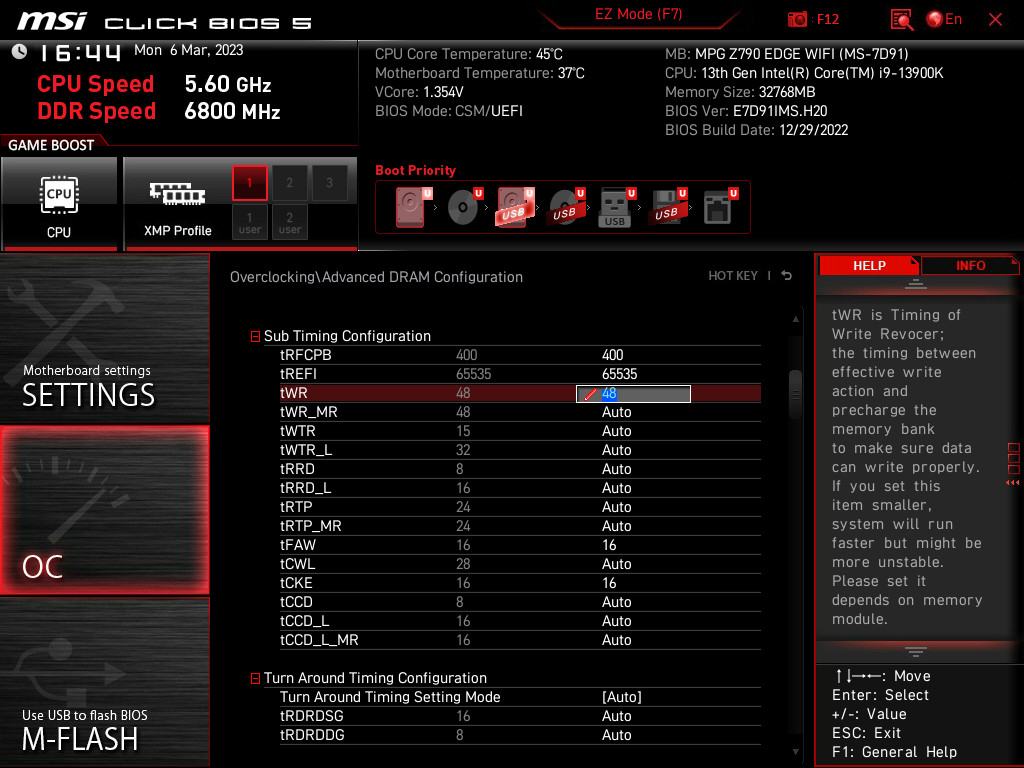Click the settings list scroll-up arrow
1024x768 pixels.
(x=795, y=319)
